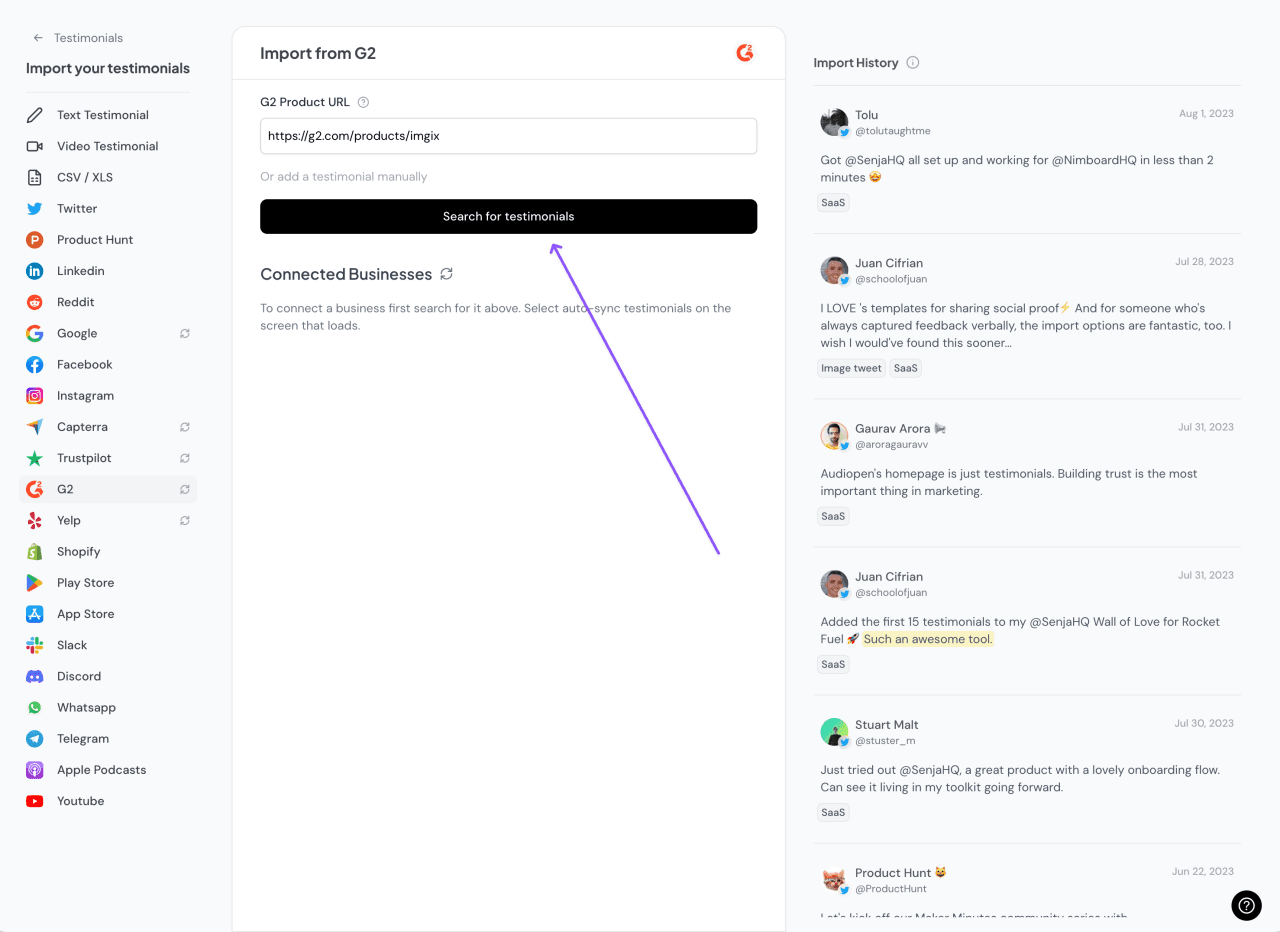The width and height of the screenshot is (1280, 932).
Task: Click the Trustpilot star icon
Action: (35, 458)
